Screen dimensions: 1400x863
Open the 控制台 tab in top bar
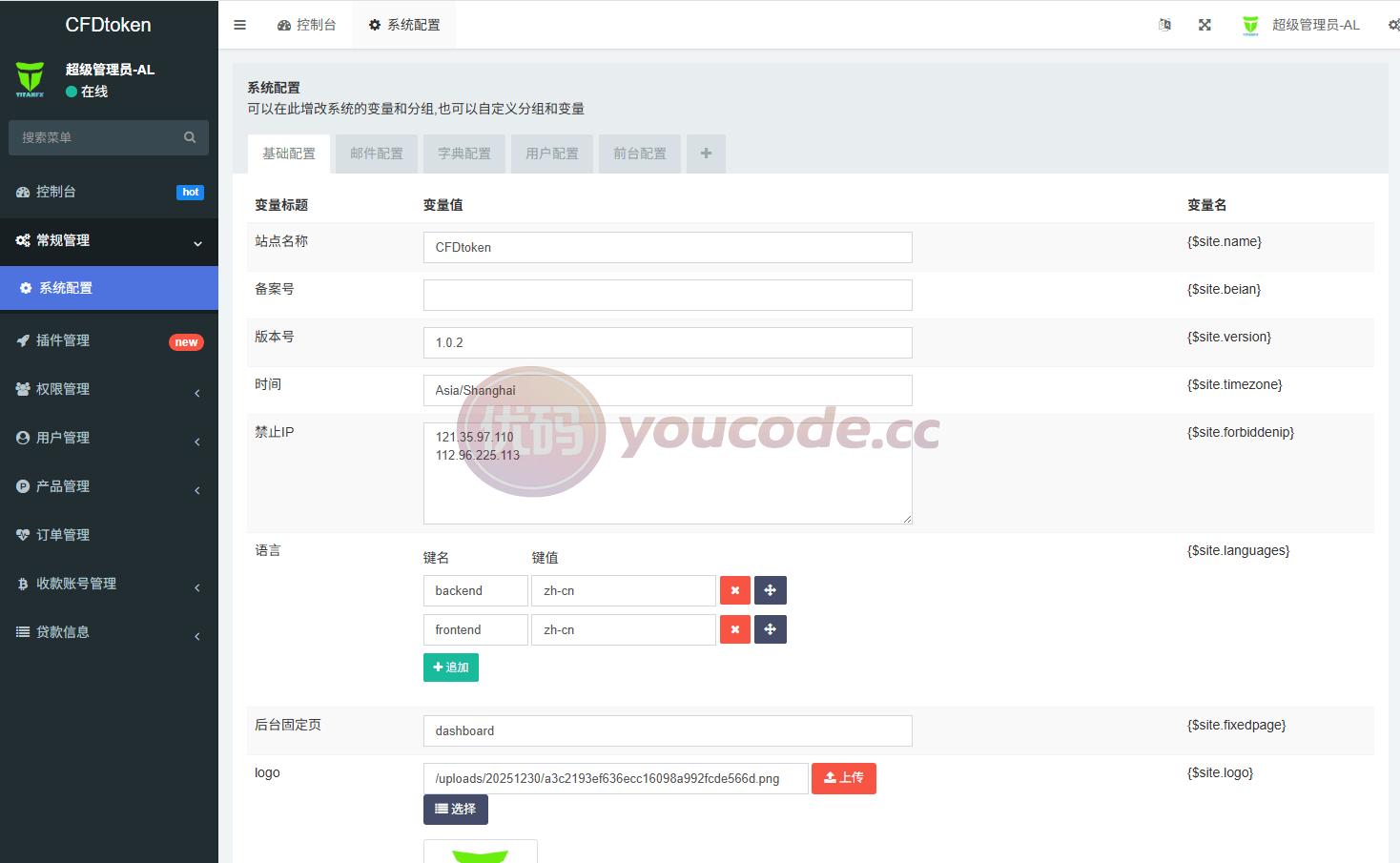coord(307,25)
